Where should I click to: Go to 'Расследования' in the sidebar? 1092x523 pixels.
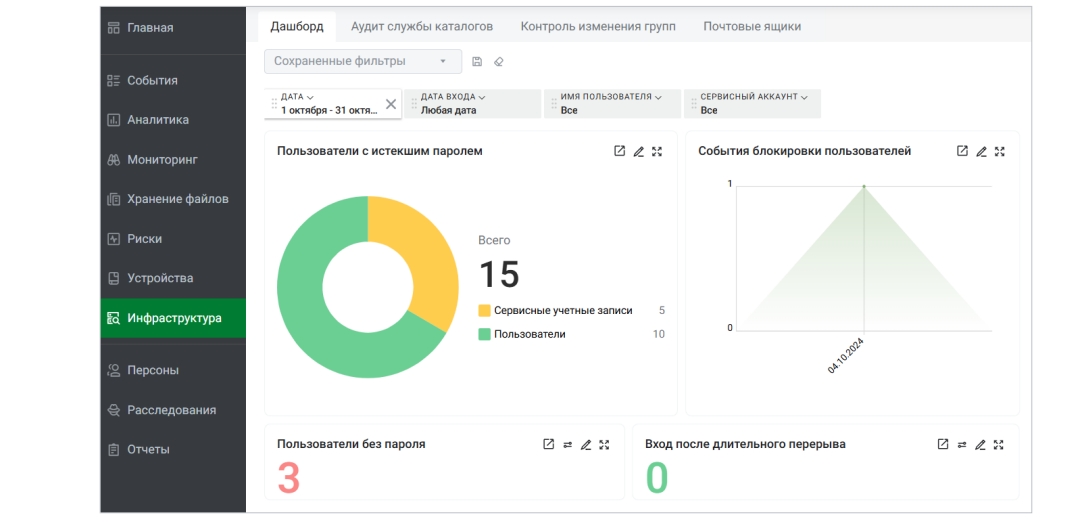coord(171,410)
